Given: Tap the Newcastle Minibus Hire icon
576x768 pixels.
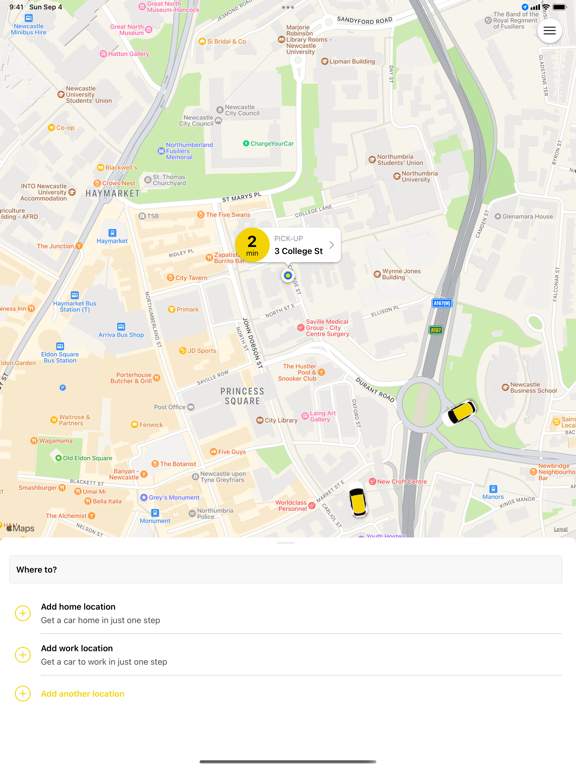Looking at the screenshot, I should pyautogui.click(x=28, y=18).
